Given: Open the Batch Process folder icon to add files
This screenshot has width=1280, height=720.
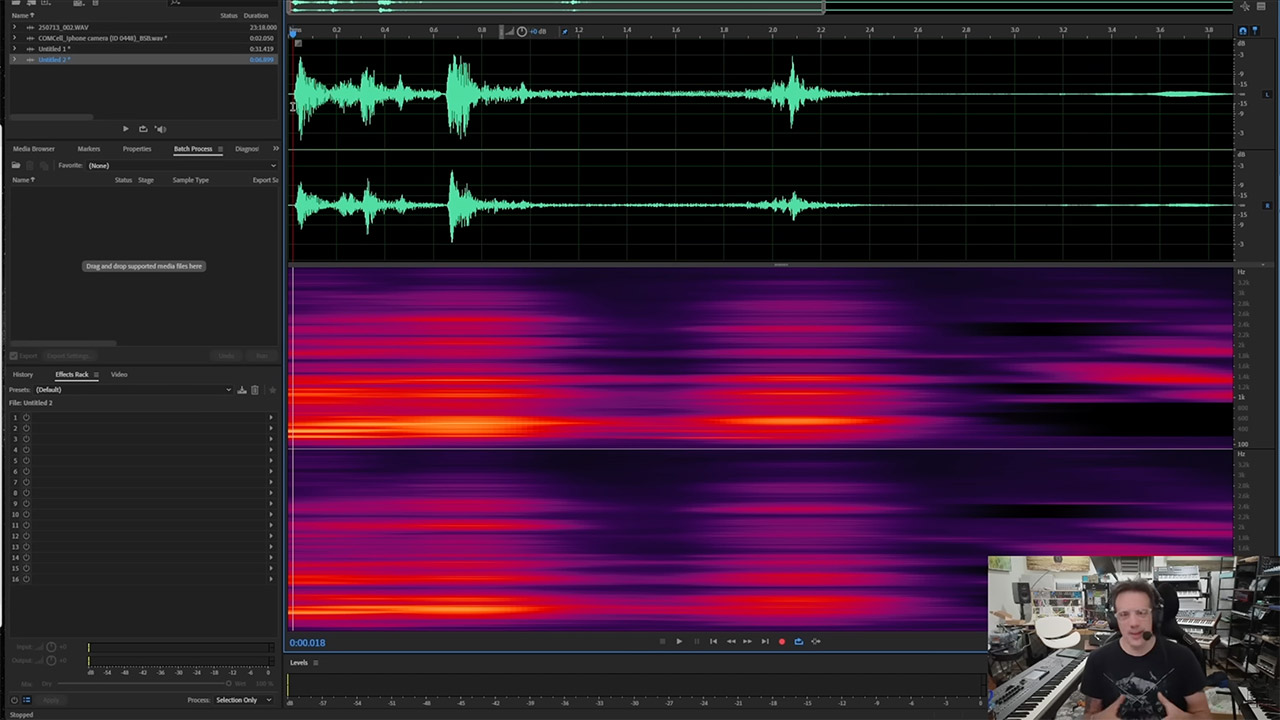Looking at the screenshot, I should pos(16,165).
